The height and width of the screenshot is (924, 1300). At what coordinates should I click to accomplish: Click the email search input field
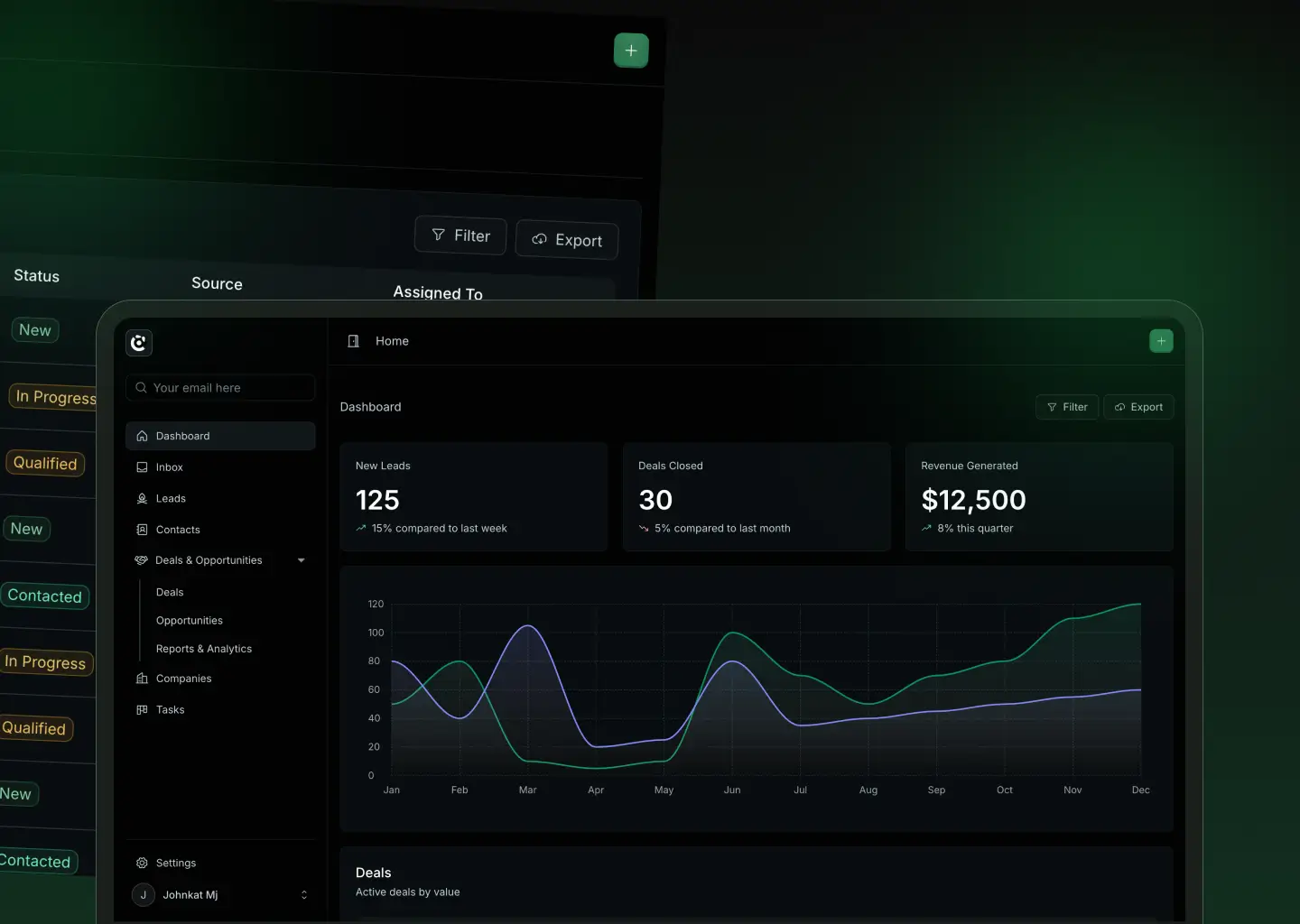pyautogui.click(x=220, y=387)
